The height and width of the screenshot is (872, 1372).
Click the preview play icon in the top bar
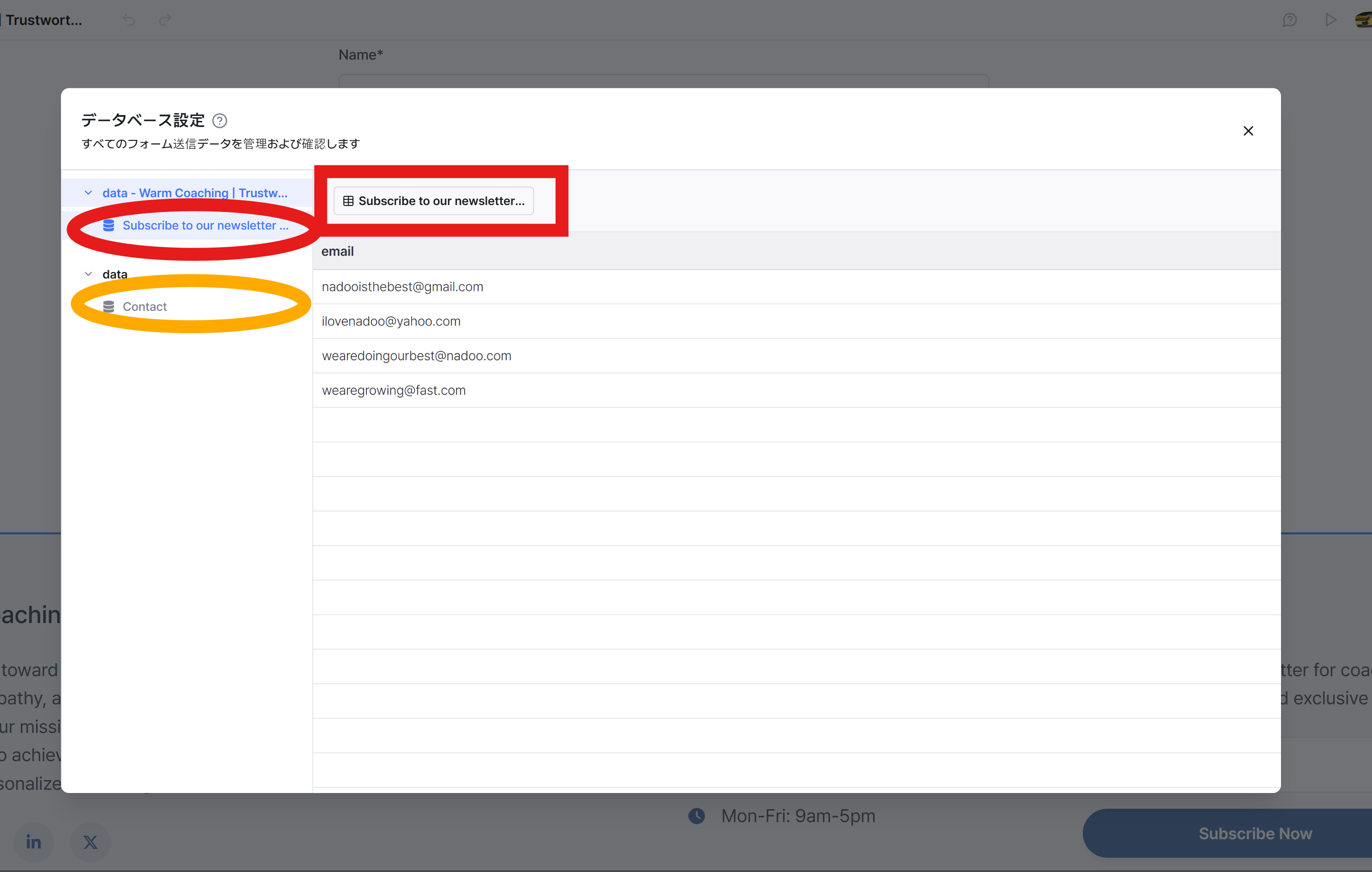1330,20
